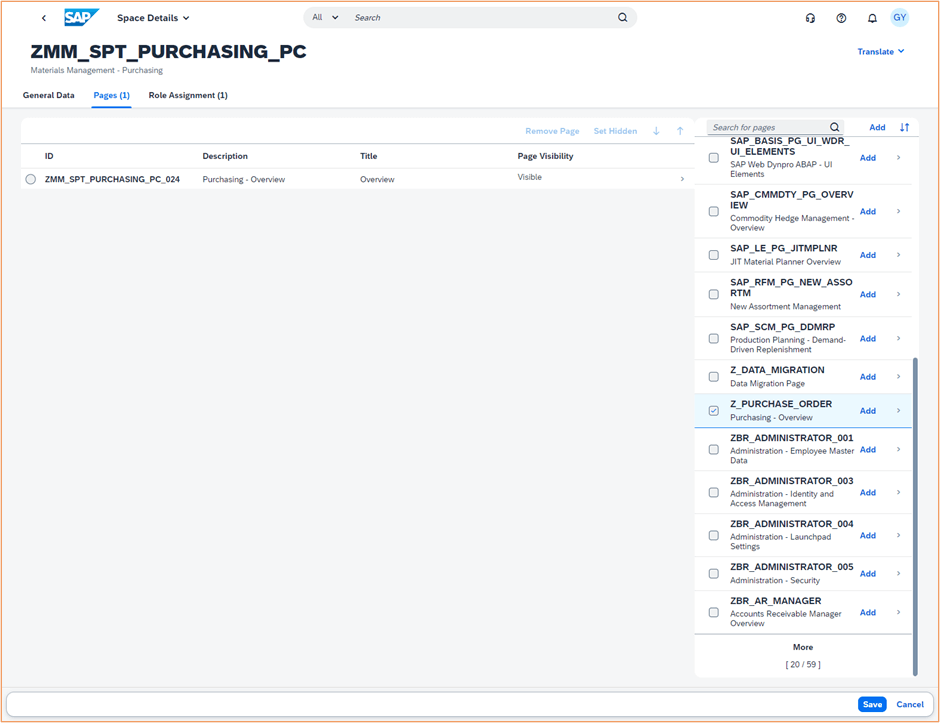
Task: Open the All search scope dropdown
Action: click(325, 17)
